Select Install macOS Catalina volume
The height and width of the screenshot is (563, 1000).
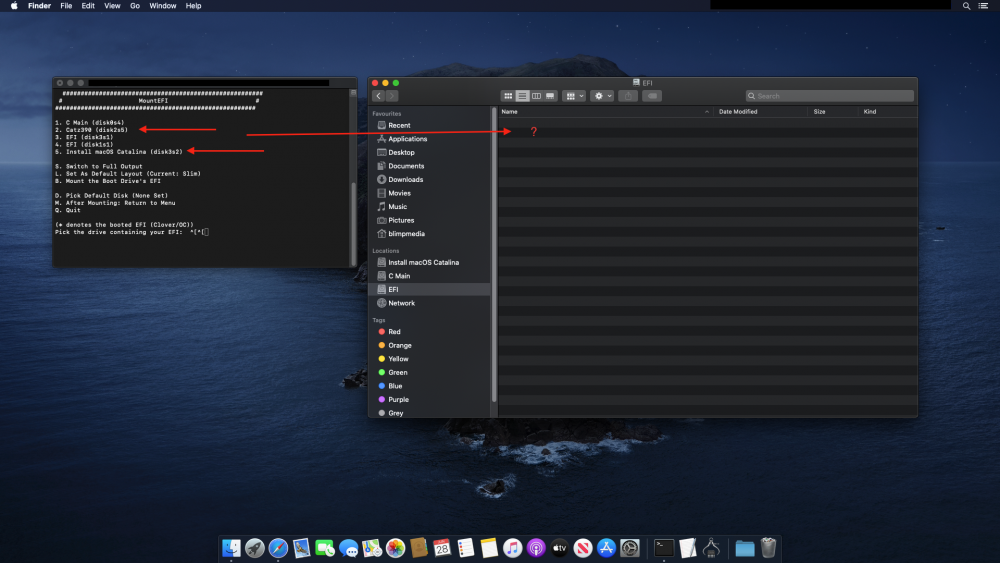[x=430, y=263]
